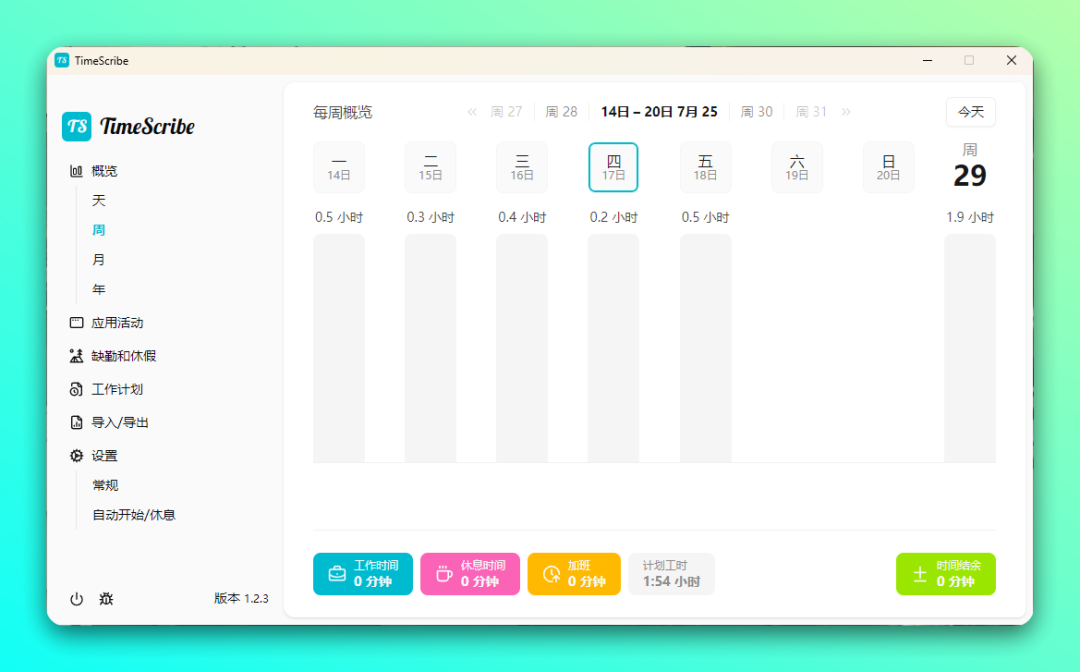
Task: Click the 时间结余 time balance card
Action: [946, 574]
